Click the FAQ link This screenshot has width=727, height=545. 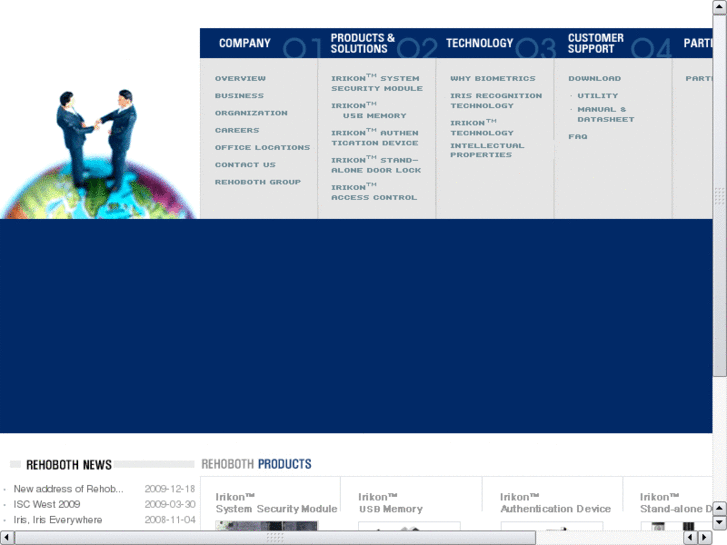click(578, 136)
